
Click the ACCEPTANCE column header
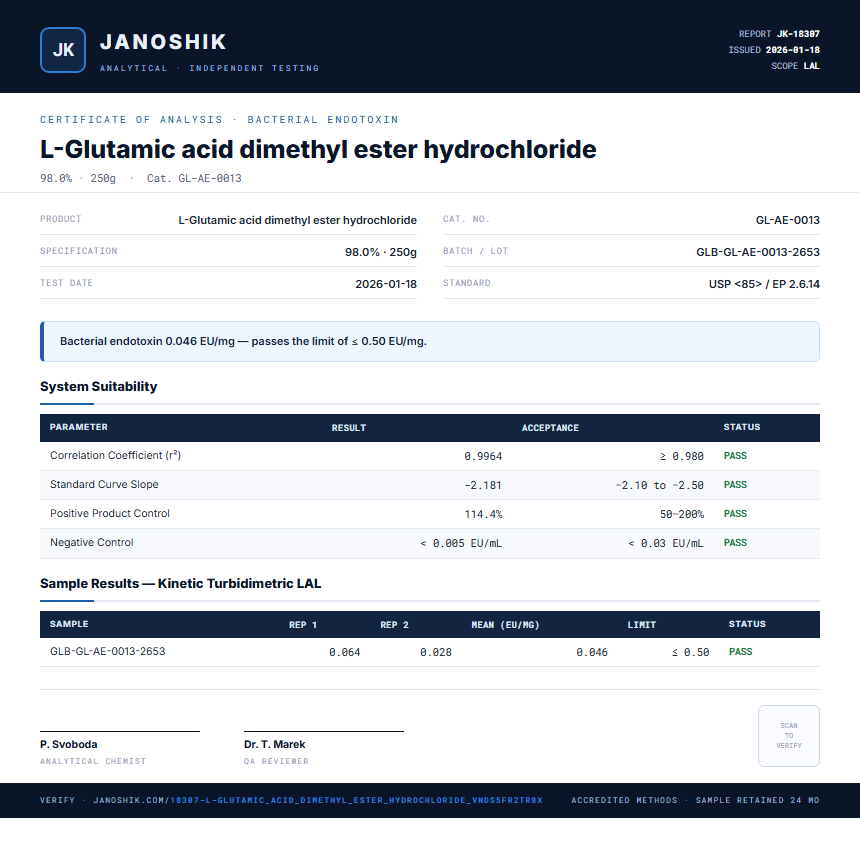[550, 428]
